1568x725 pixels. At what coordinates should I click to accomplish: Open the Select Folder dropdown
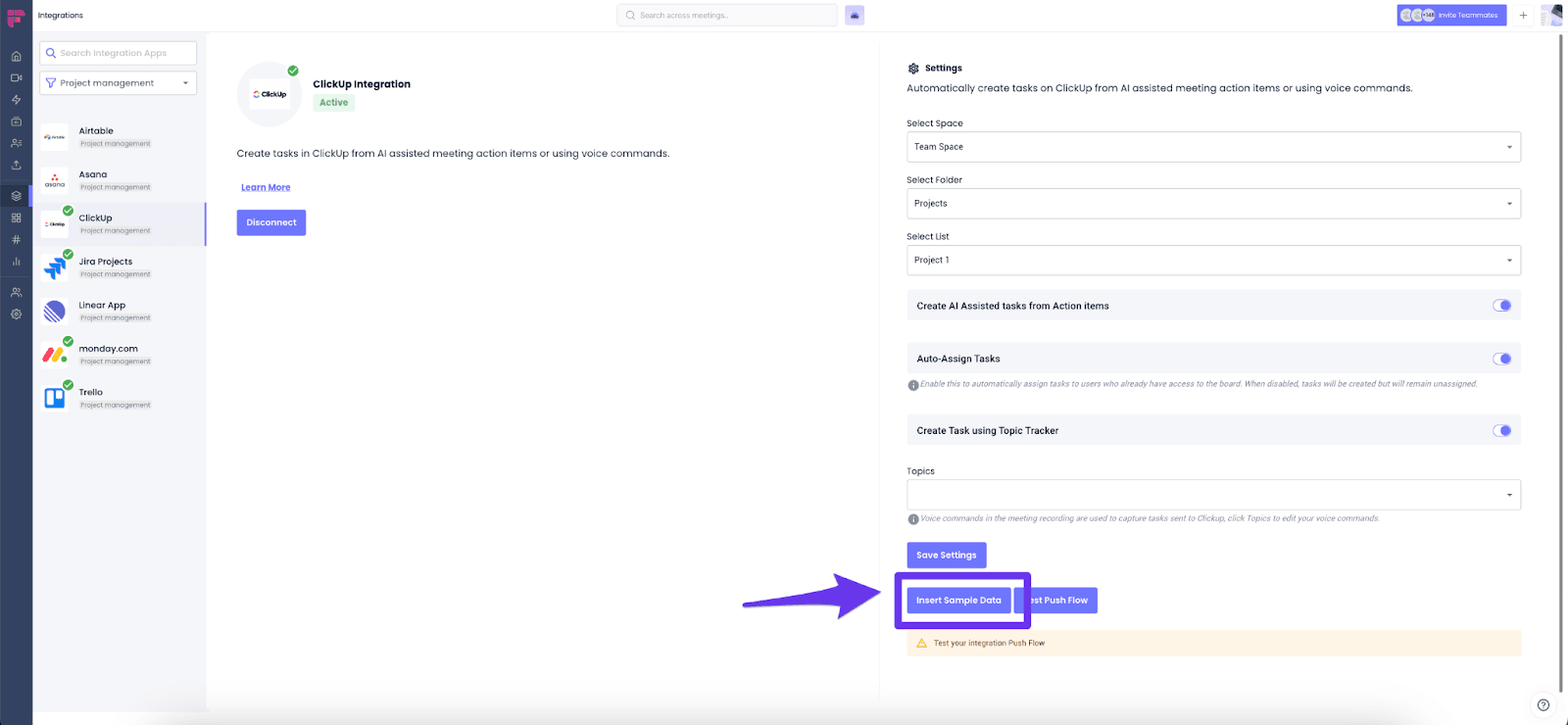1213,204
